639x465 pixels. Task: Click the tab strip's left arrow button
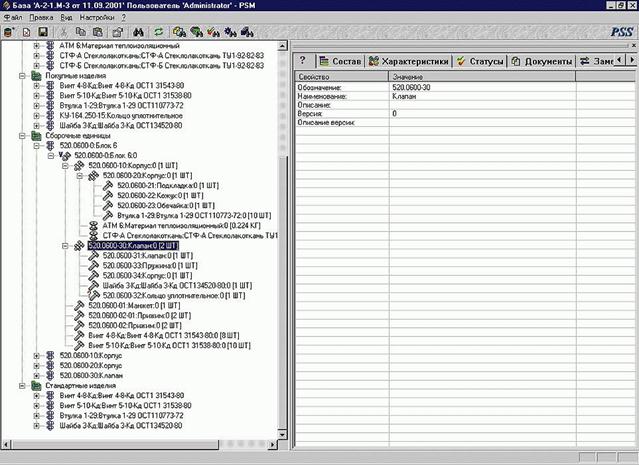click(619, 60)
